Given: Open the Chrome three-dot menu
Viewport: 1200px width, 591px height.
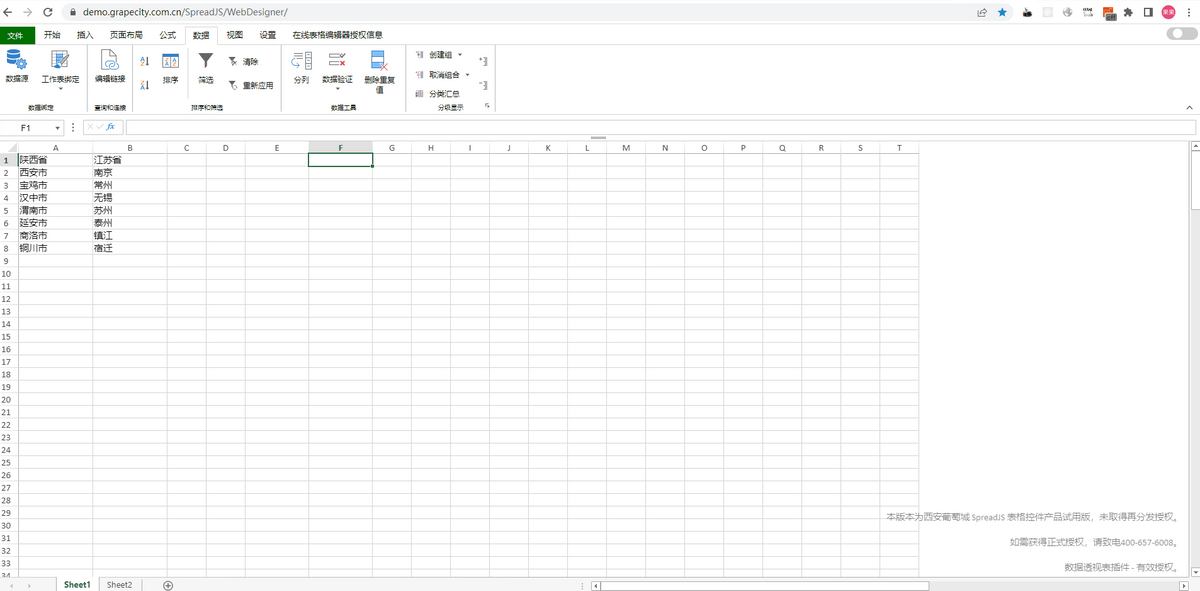Looking at the screenshot, I should tap(1188, 12).
